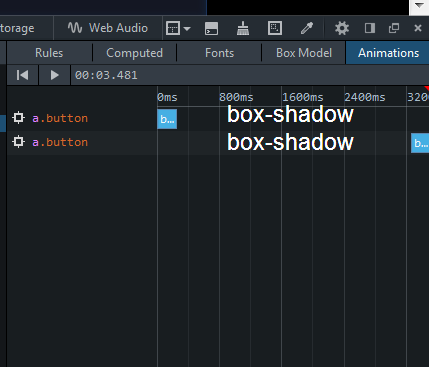This screenshot has height=367, width=429.
Task: Click the 0ms timeline header label
Action: click(167, 97)
